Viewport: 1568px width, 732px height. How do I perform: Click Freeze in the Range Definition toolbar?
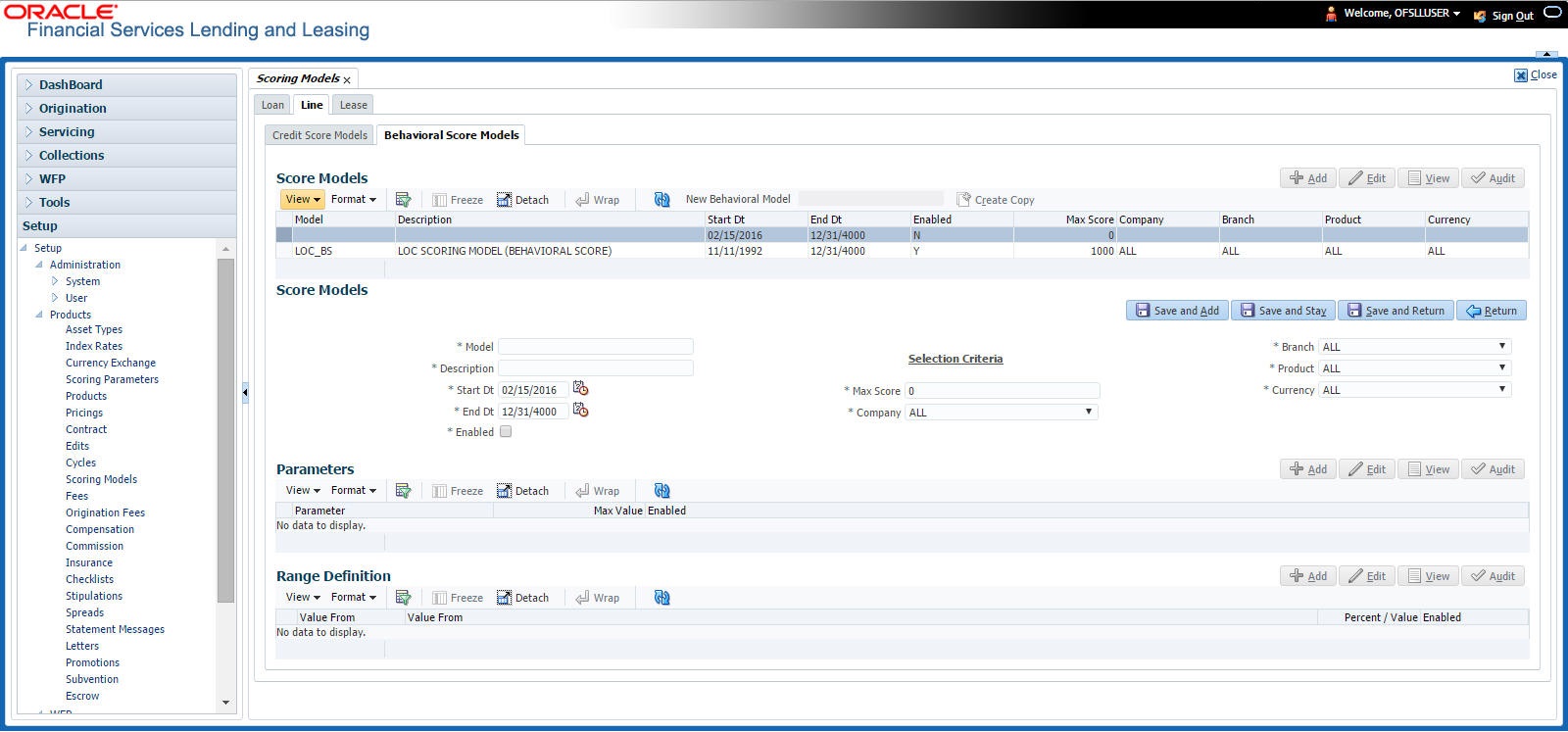coord(458,597)
